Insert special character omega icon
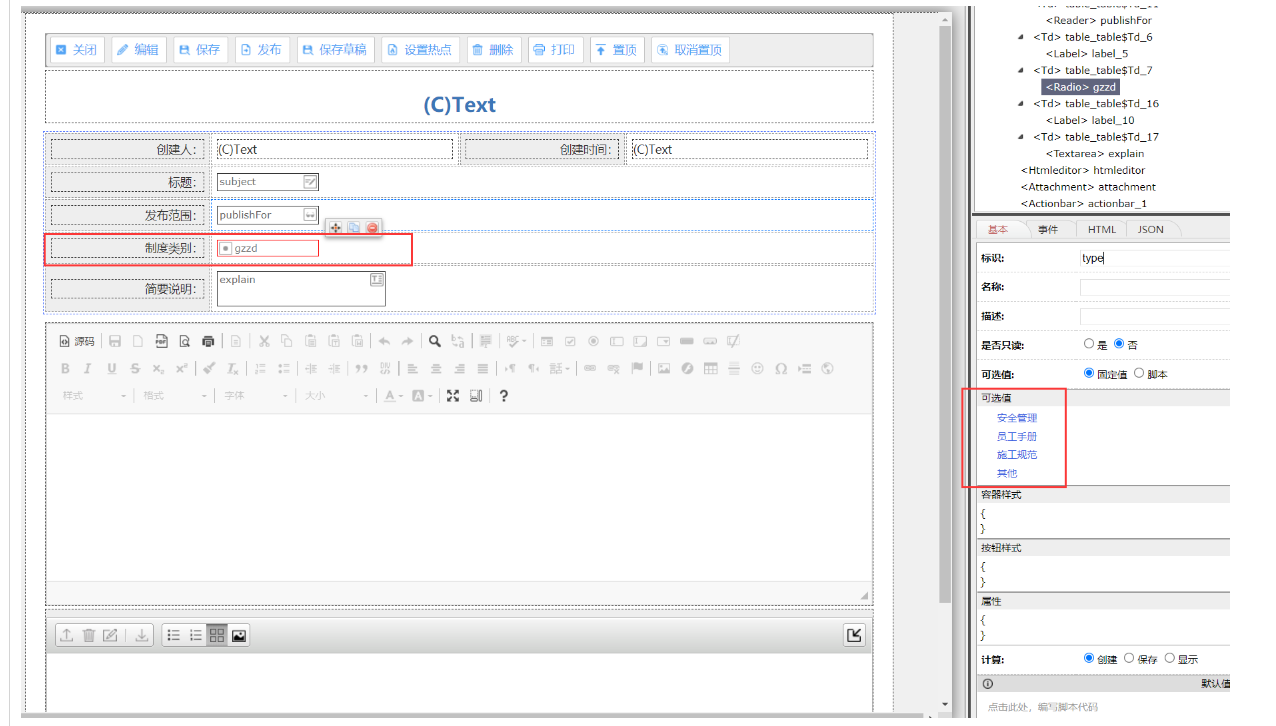Image resolution: width=1276 pixels, height=726 pixels. [781, 368]
